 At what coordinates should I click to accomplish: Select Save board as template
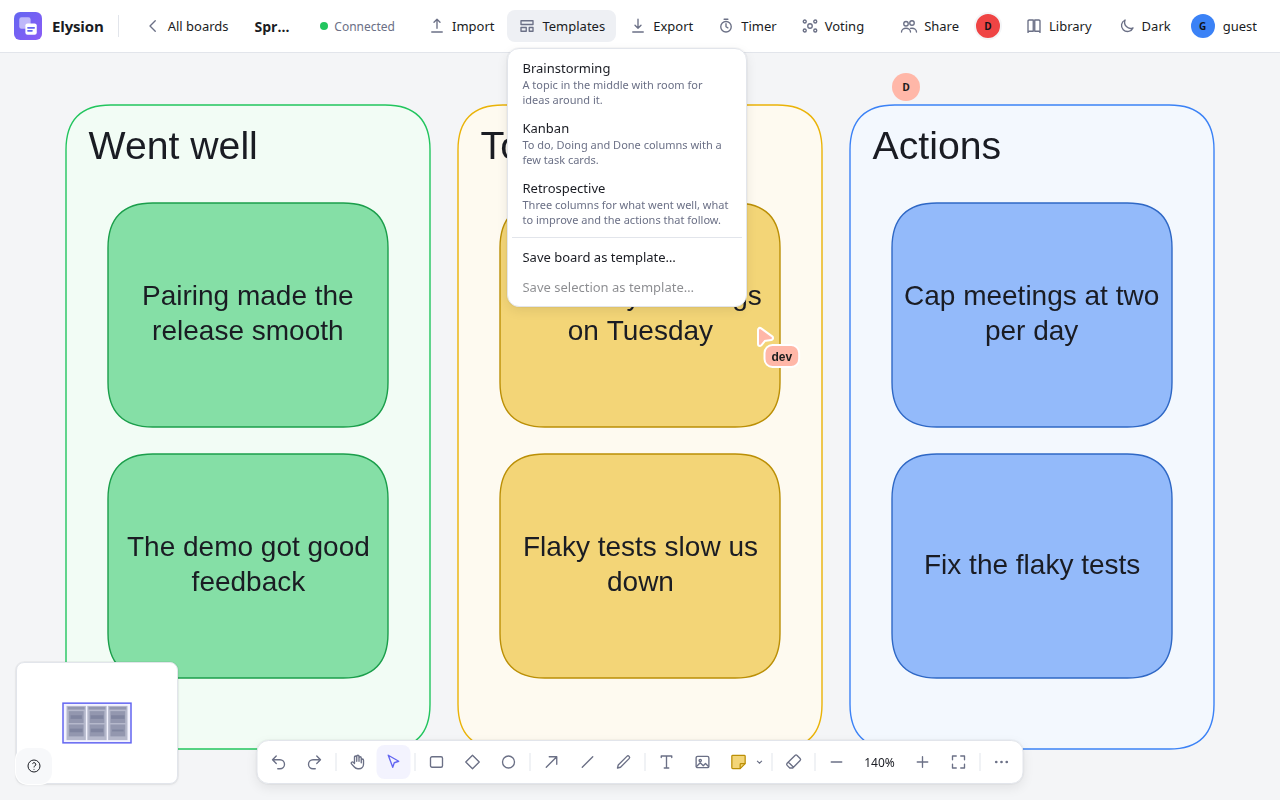click(627, 257)
